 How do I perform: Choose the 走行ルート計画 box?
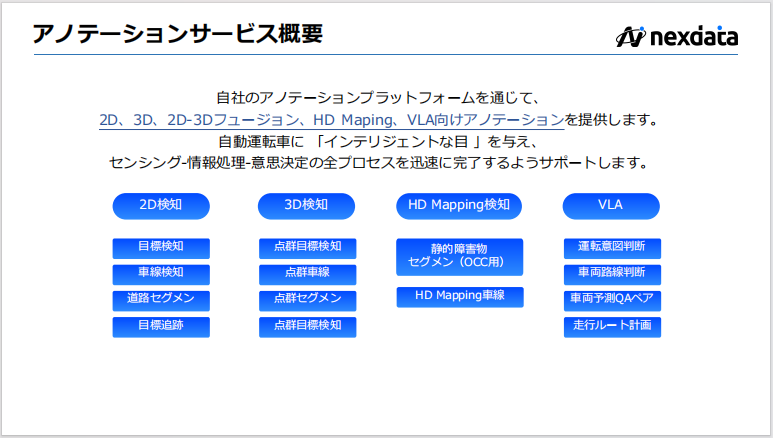(611, 326)
